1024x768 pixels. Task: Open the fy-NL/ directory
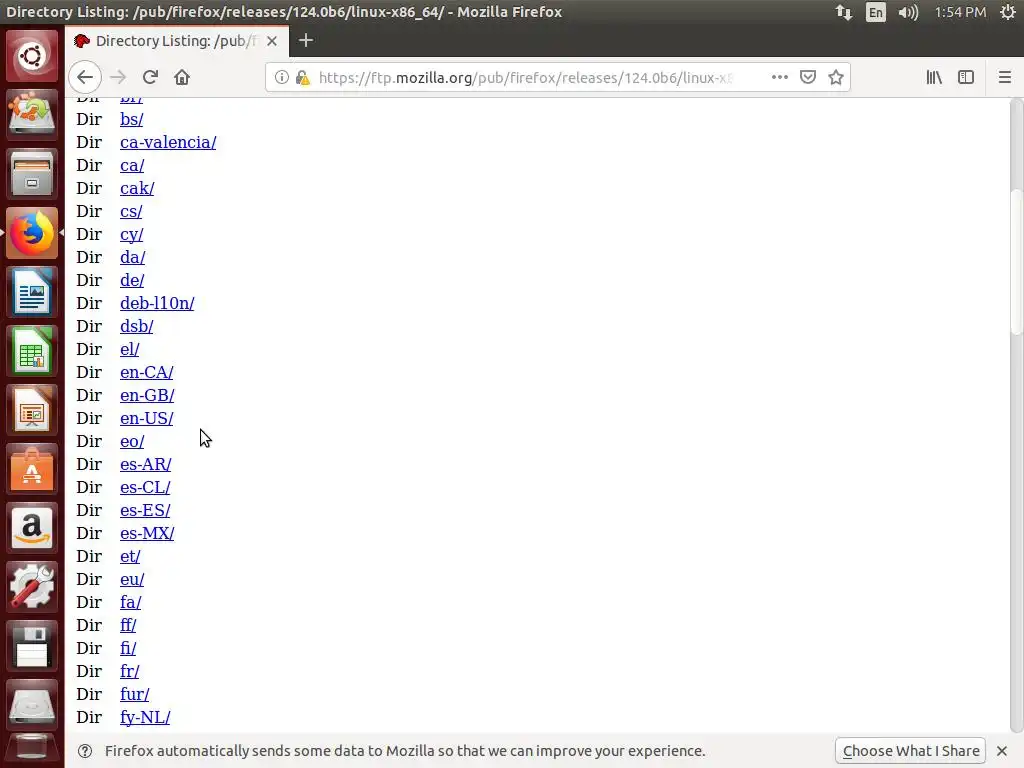(x=145, y=717)
